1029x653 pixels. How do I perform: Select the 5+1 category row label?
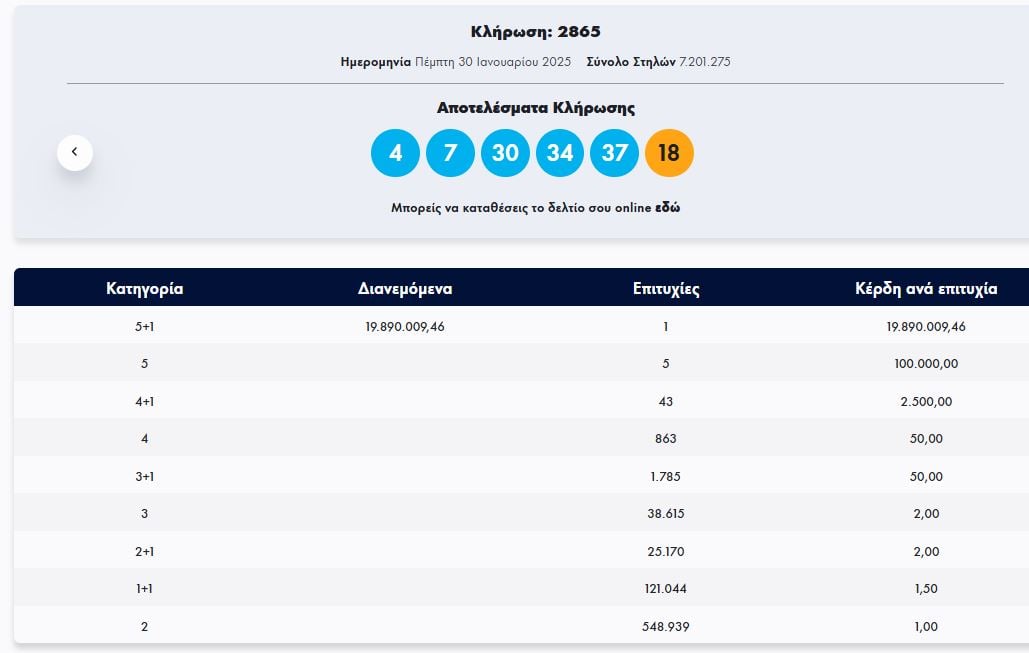tap(145, 326)
